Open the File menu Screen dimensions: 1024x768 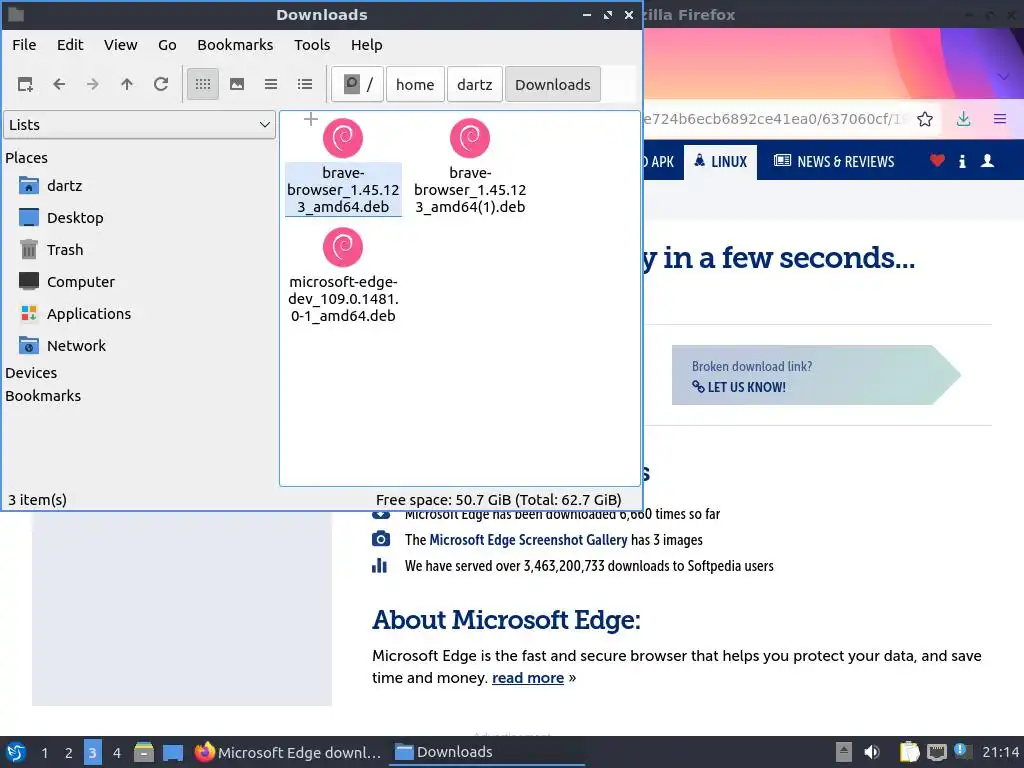click(x=24, y=45)
